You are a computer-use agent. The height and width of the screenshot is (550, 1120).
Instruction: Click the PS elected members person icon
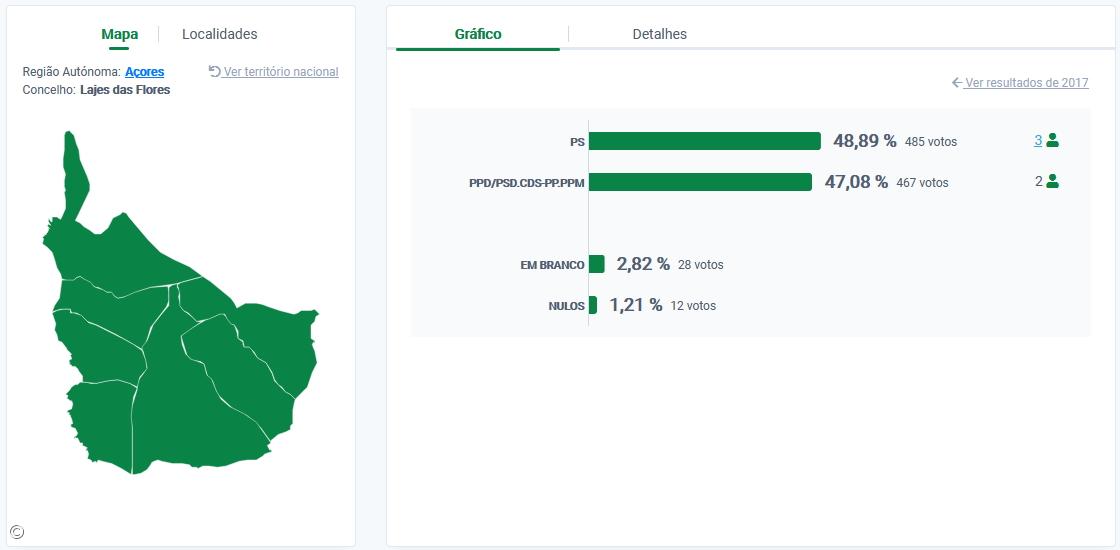click(x=1052, y=141)
